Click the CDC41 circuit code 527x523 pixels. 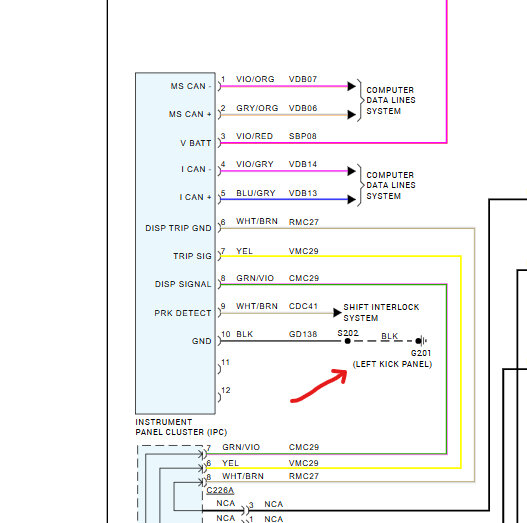(303, 307)
